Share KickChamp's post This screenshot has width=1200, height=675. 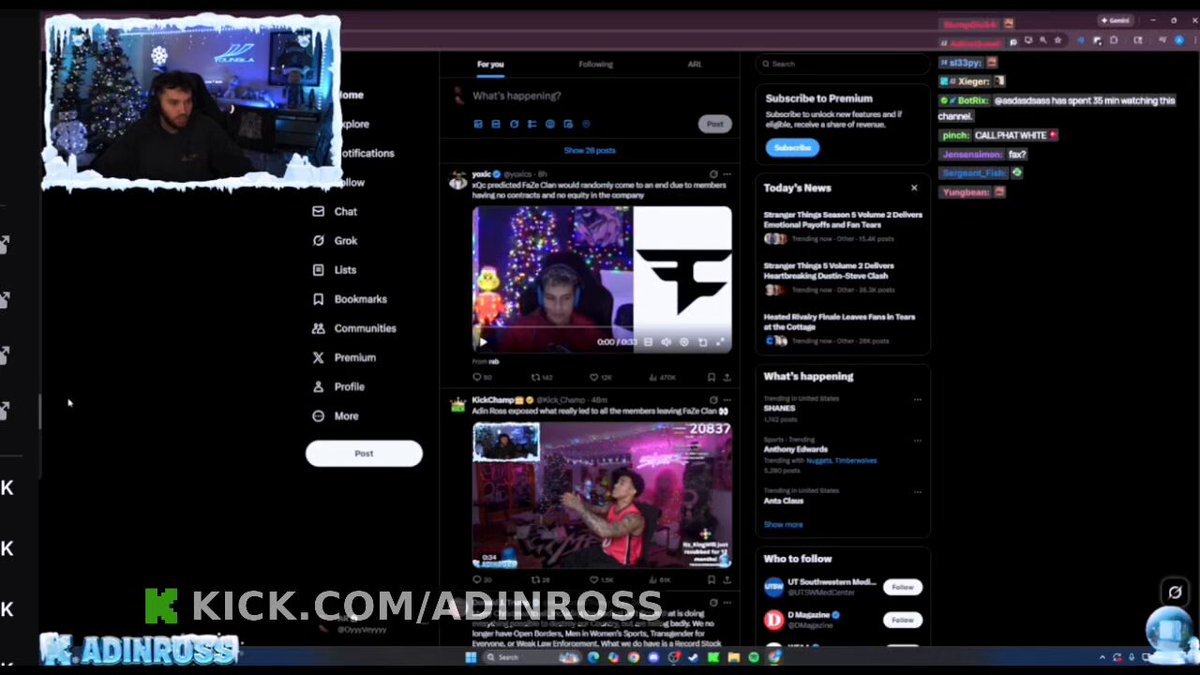click(x=727, y=580)
